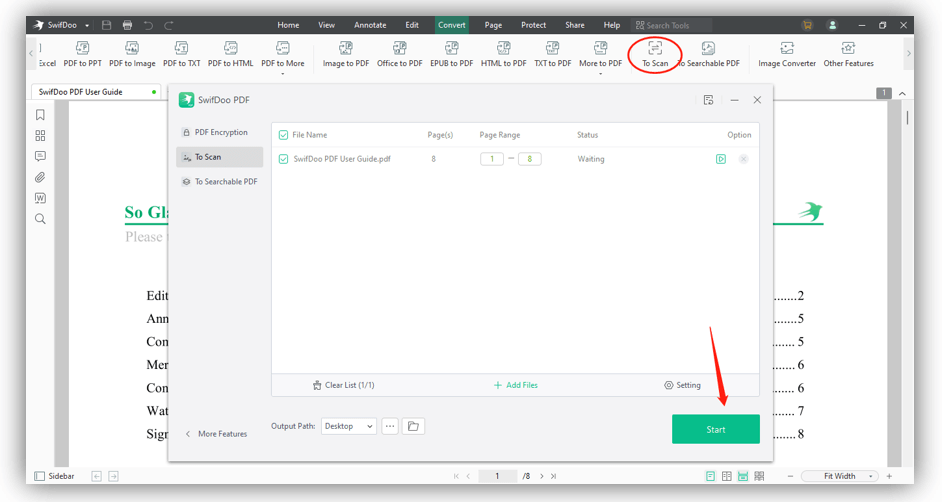Click Add Files in the dialog

tap(515, 385)
